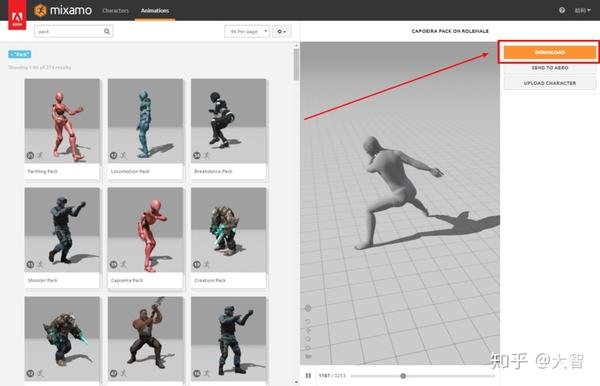Click the Mixamo logo
This screenshot has width=600, height=386.
(63, 10)
